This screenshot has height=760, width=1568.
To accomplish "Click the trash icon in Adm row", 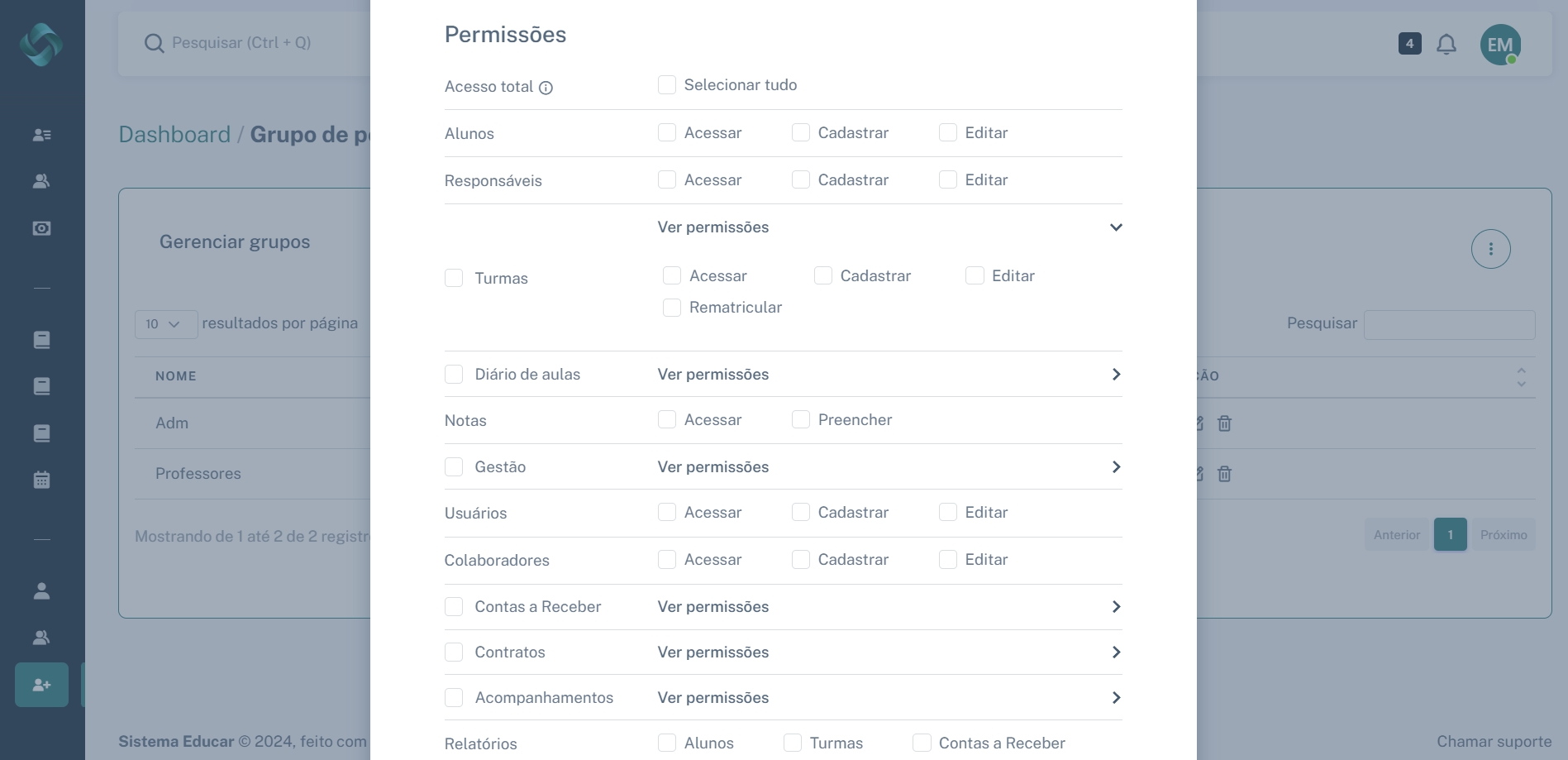I will (1224, 423).
